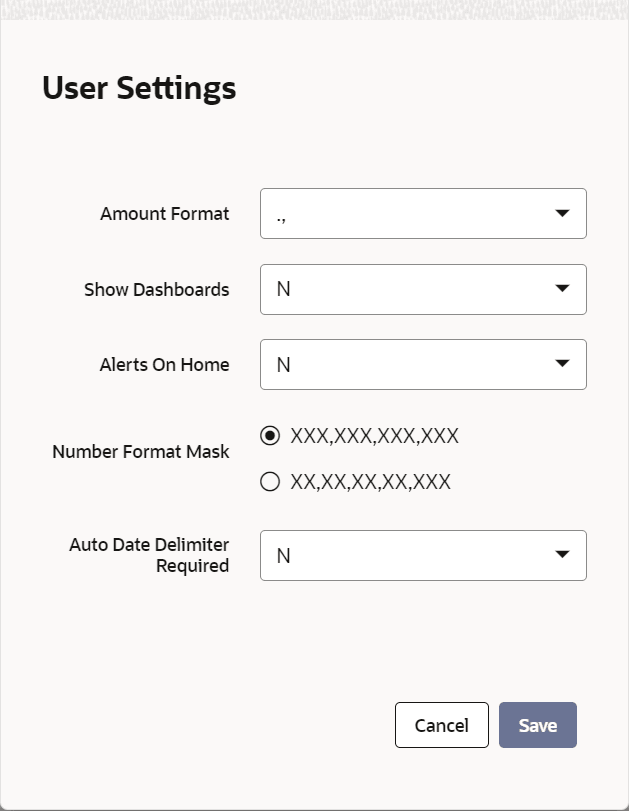Click the User Settings heading
631x812 pixels.
[x=139, y=88]
